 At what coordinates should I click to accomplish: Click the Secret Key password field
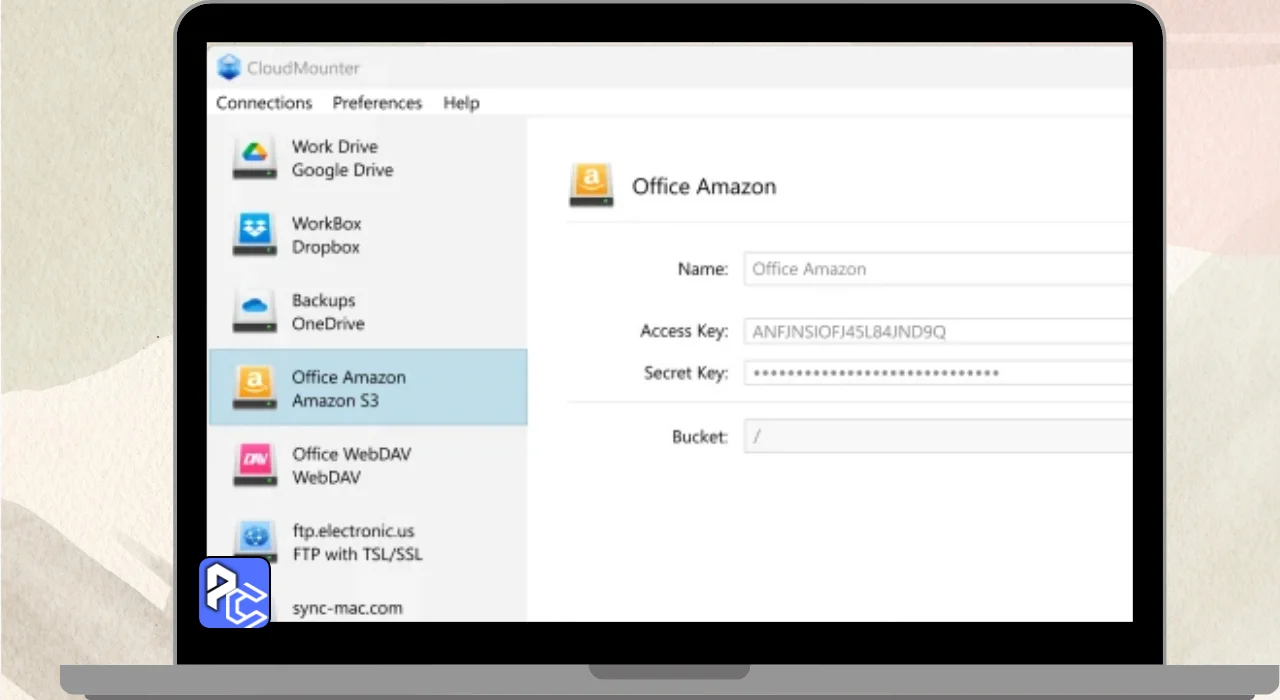pos(938,373)
